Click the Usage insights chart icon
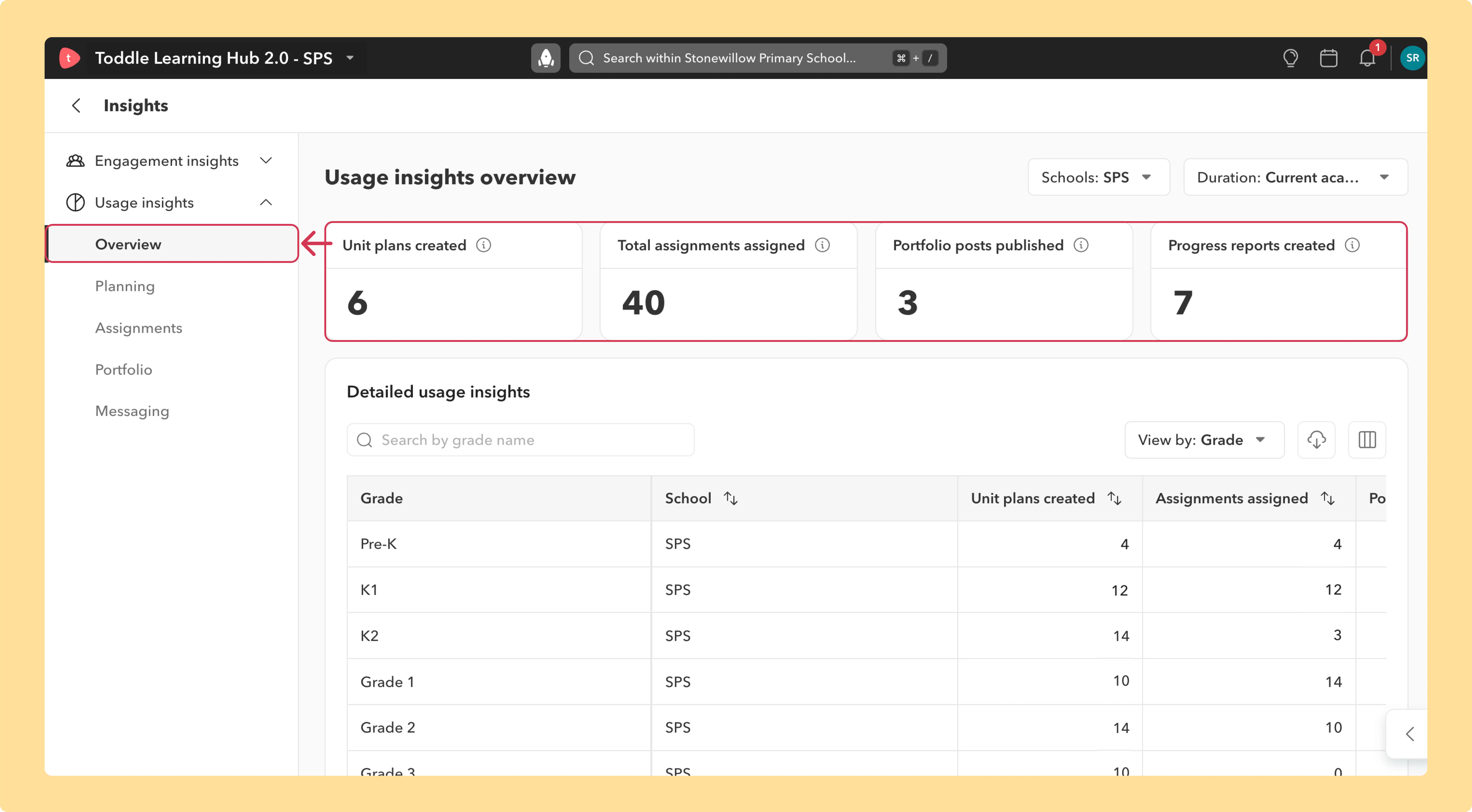Image resolution: width=1472 pixels, height=812 pixels. pyautogui.click(x=76, y=202)
